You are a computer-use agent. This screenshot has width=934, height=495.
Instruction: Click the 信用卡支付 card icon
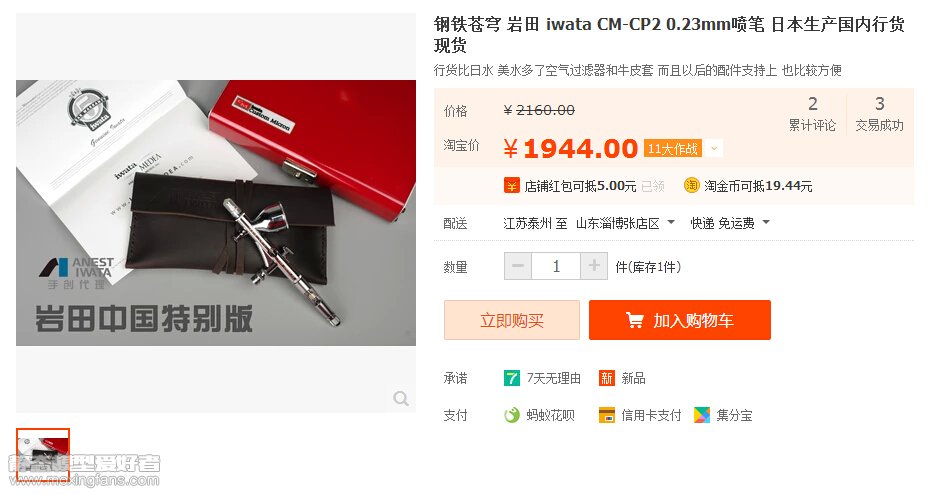606,415
